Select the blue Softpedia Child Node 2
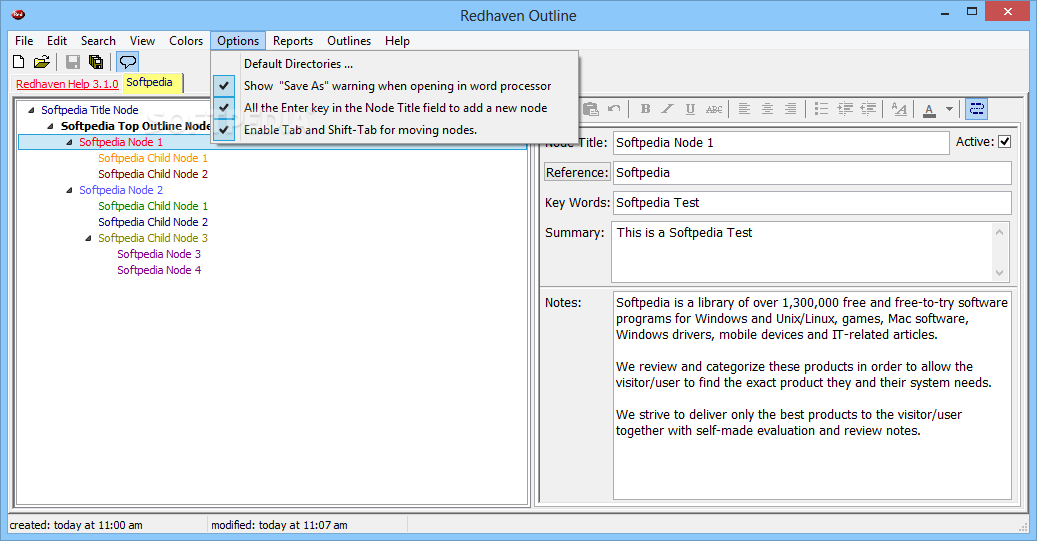This screenshot has height=541, width=1037. 153,222
